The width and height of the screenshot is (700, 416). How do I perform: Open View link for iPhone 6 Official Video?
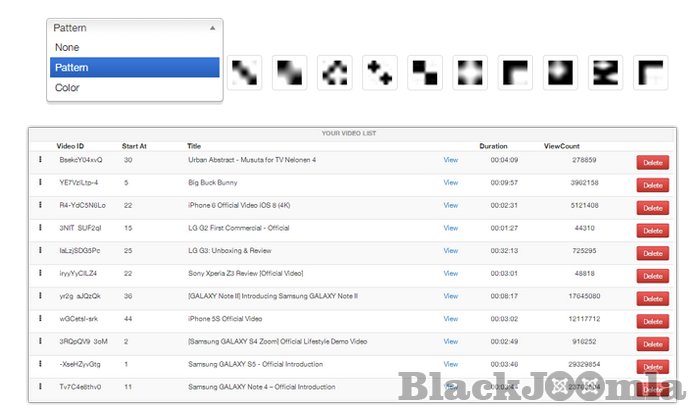[x=450, y=205]
